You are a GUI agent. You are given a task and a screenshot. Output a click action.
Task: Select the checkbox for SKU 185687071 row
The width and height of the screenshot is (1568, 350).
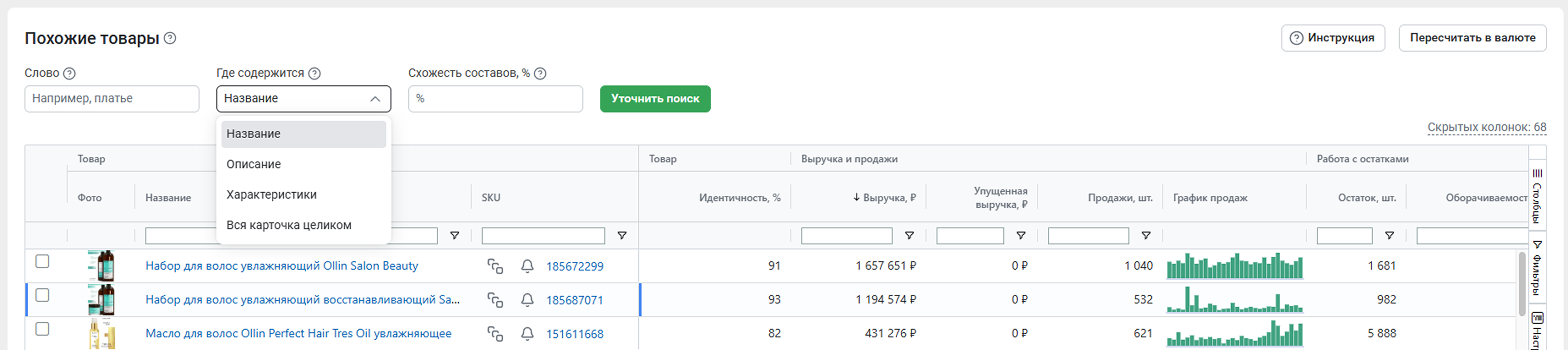[42, 296]
